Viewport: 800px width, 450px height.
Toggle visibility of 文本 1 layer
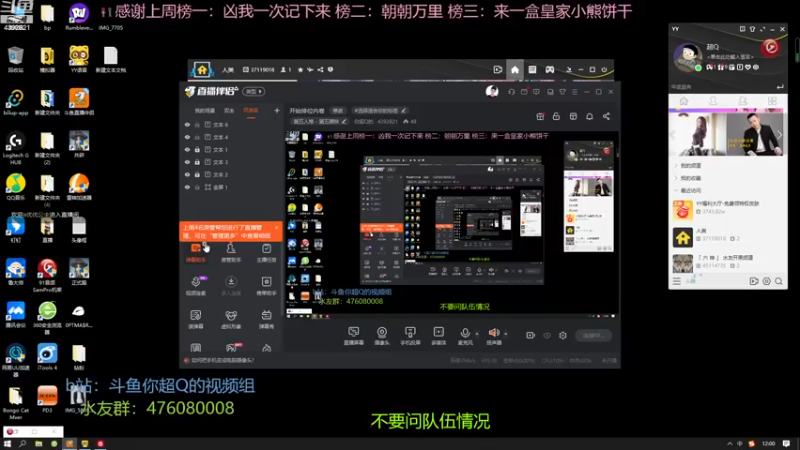click(x=187, y=149)
